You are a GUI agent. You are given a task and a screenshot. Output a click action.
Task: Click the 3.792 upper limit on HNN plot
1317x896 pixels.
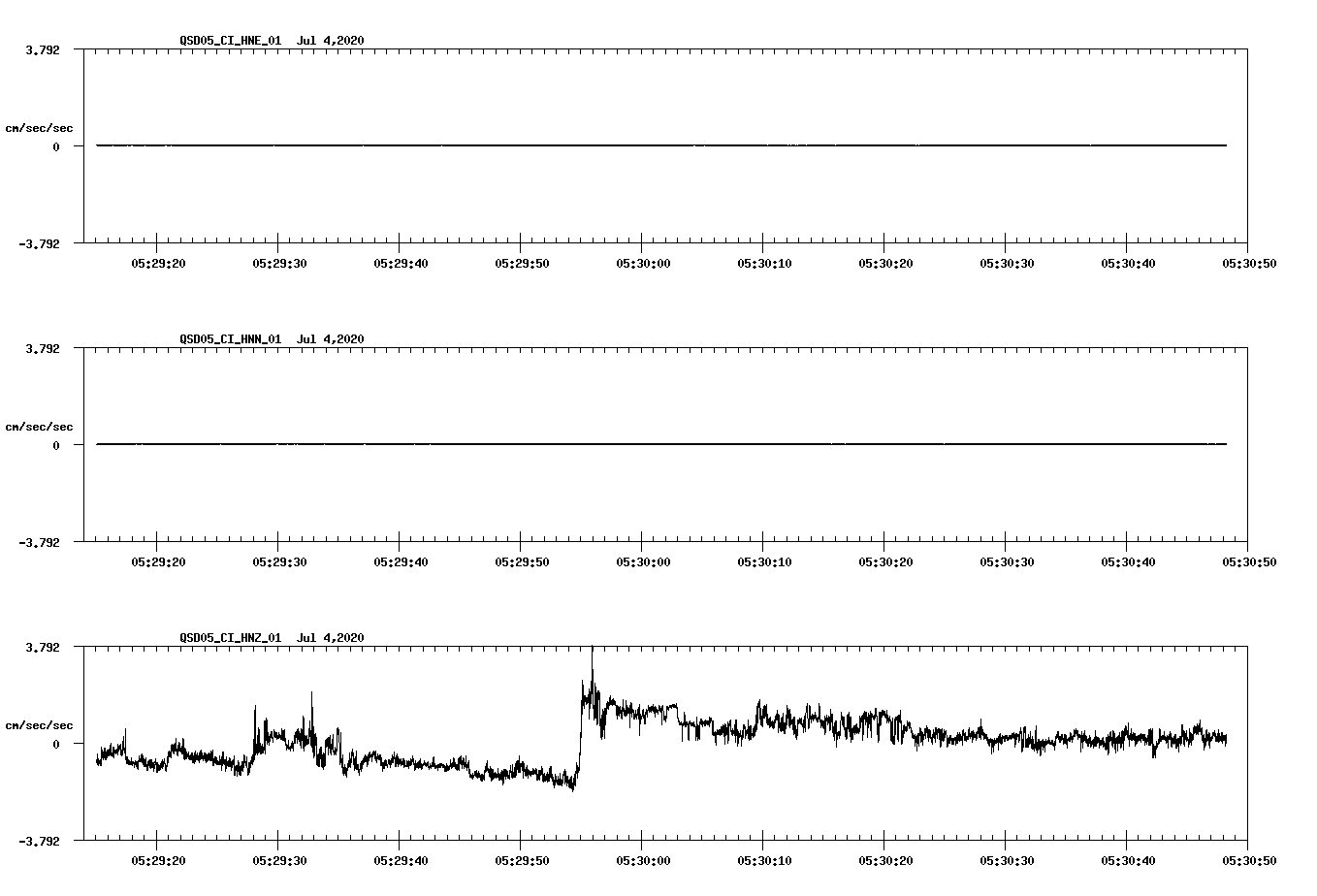click(x=42, y=348)
